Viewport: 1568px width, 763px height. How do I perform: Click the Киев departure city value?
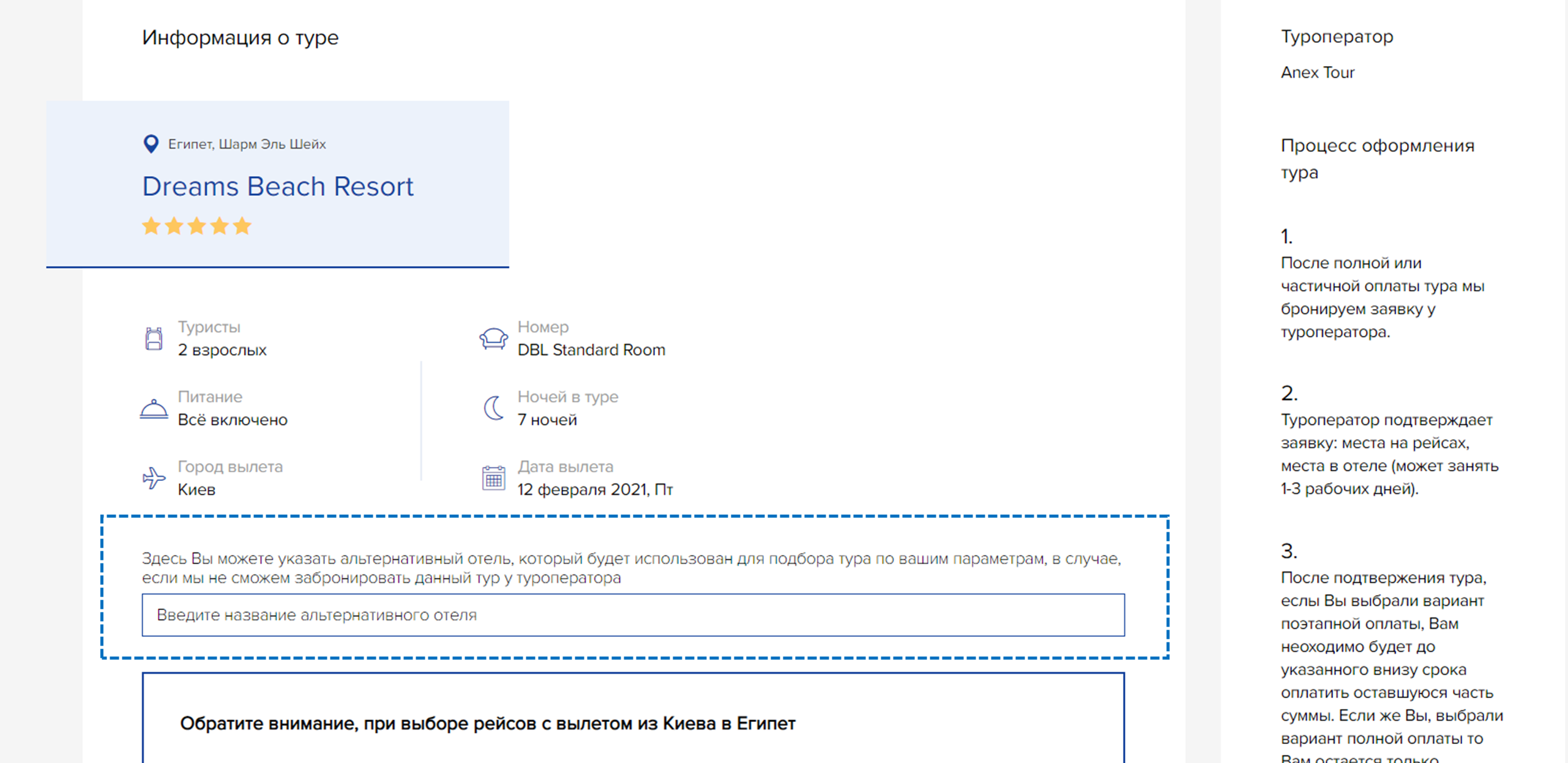(196, 489)
